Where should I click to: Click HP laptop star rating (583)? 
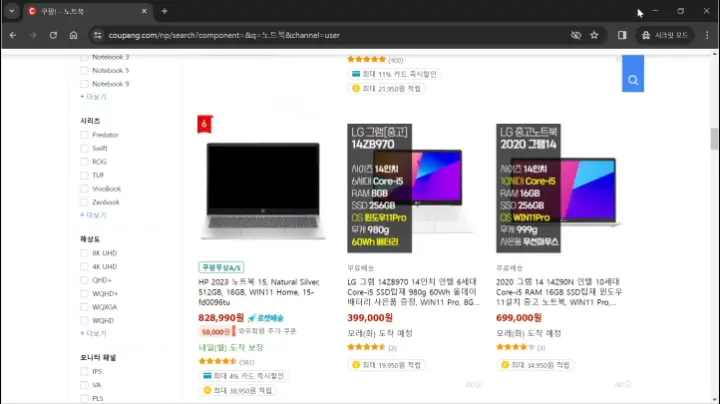point(226,362)
